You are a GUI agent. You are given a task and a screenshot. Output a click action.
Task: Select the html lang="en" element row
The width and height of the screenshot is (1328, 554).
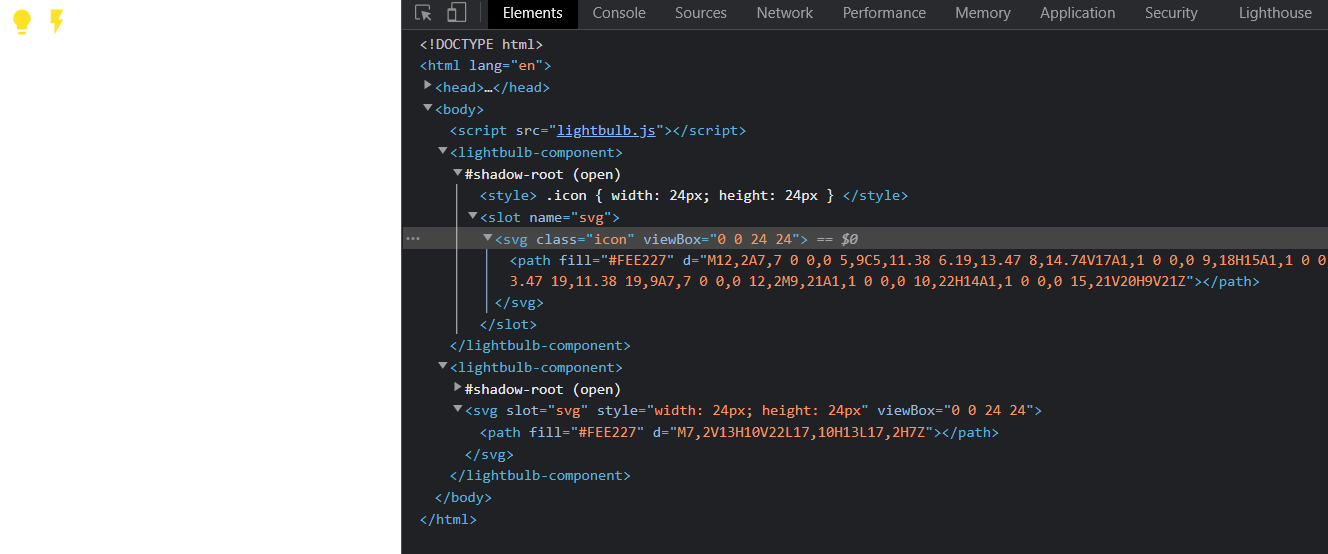485,66
